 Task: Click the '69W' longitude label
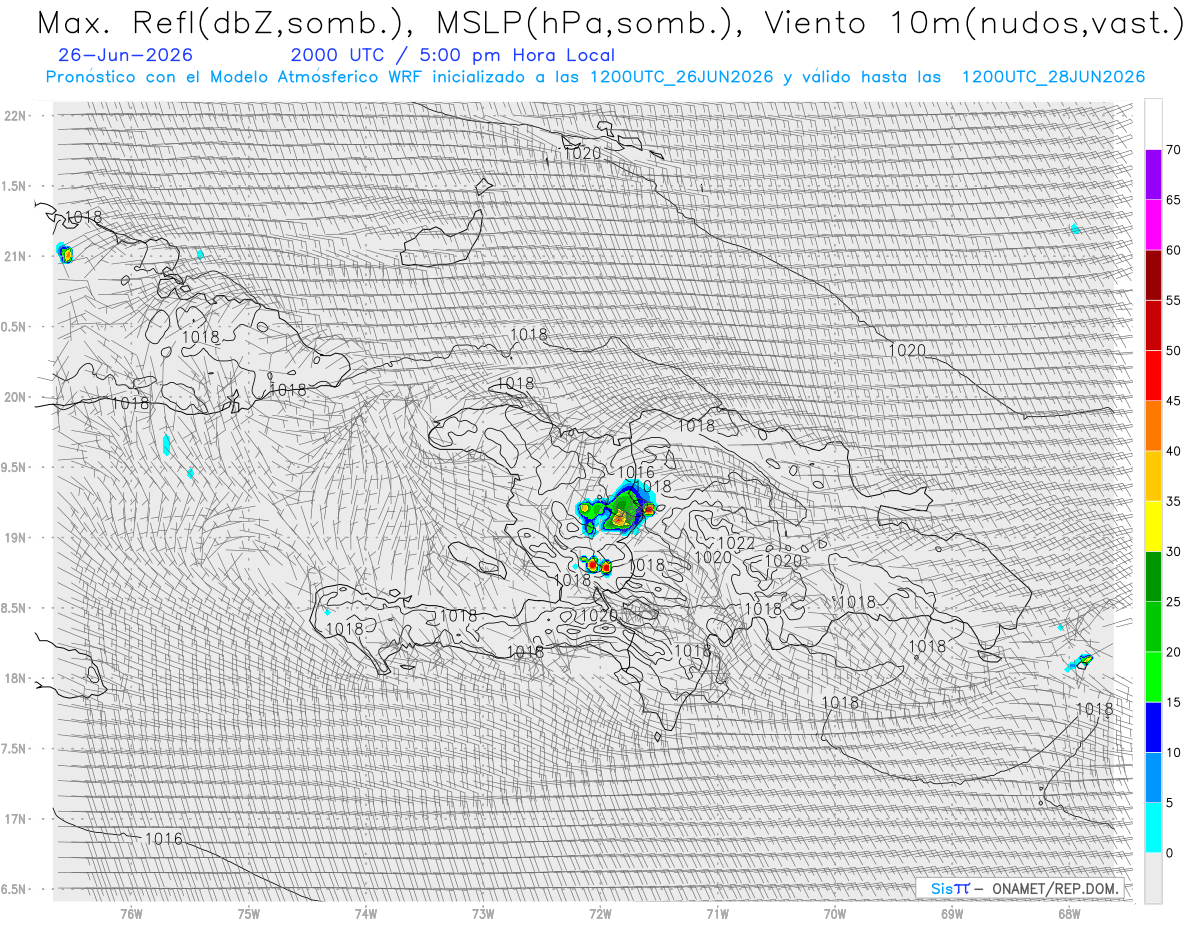tap(952, 913)
